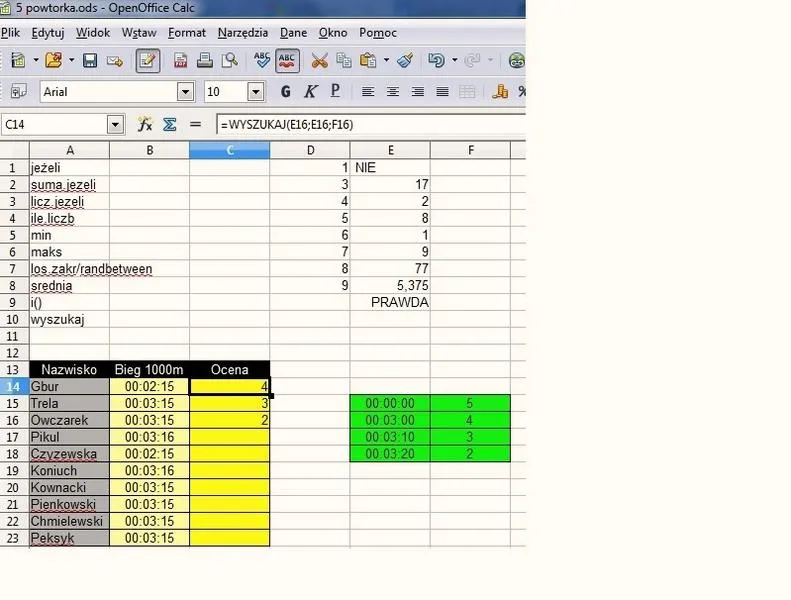Send document as e-mail icon
Viewport: 791px width, 600px height.
pos(115,61)
